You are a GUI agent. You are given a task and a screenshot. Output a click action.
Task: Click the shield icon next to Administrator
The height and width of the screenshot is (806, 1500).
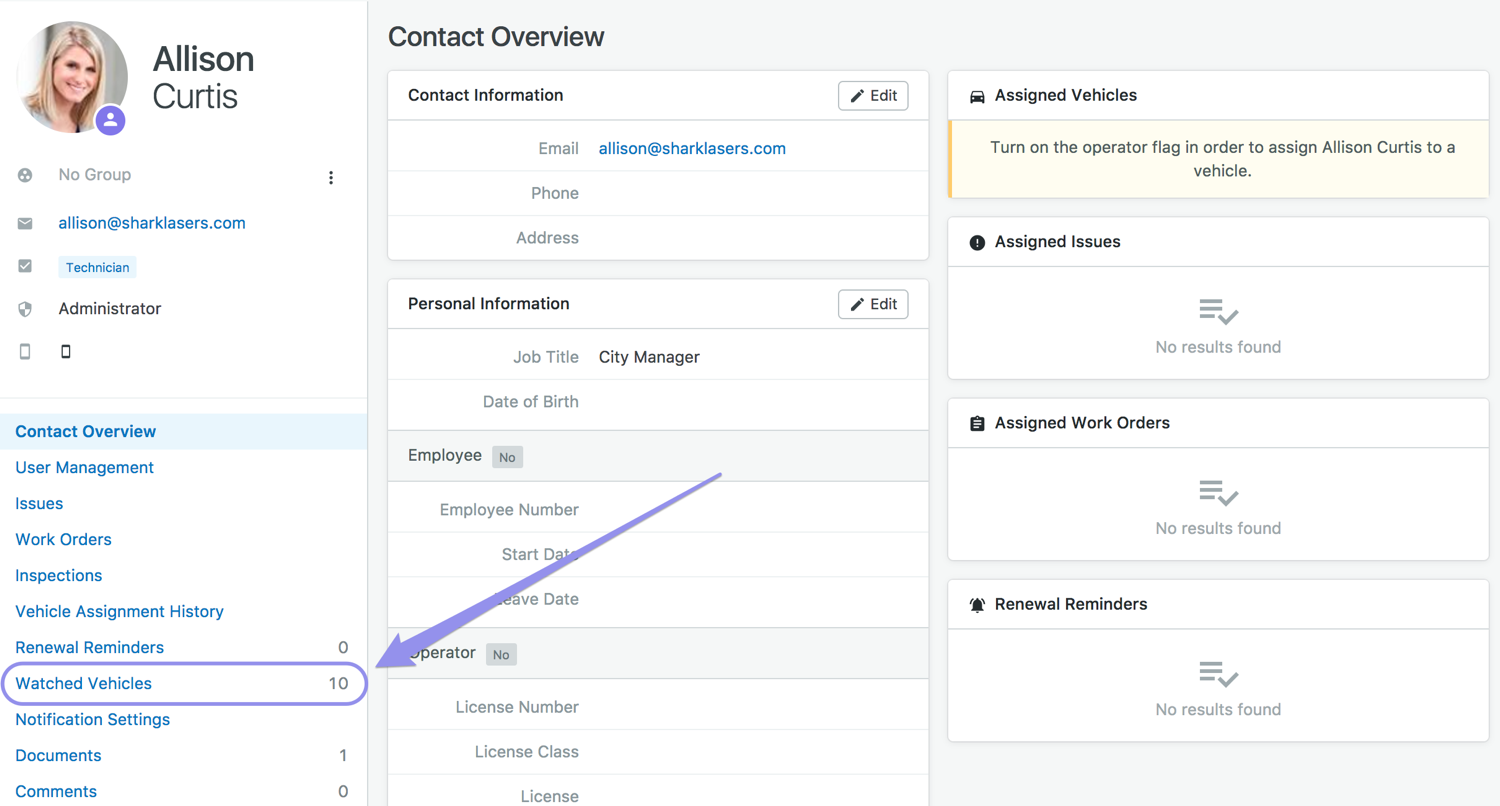click(x=25, y=309)
